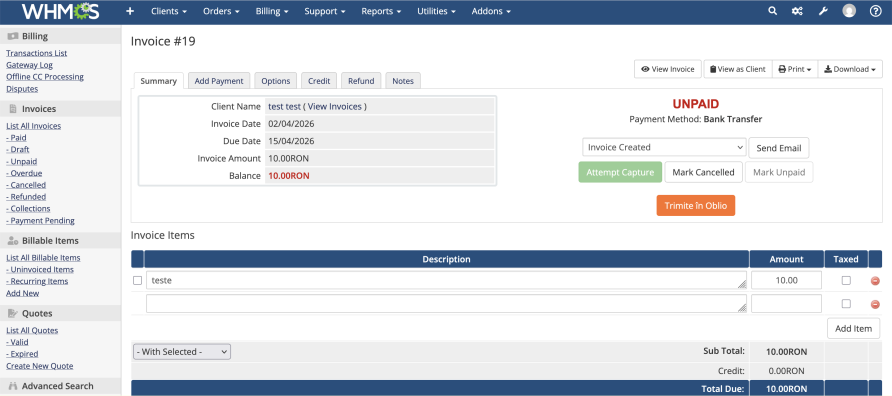The image size is (892, 396).
Task: Remove the empty invoice item line
Action: pos(875,304)
